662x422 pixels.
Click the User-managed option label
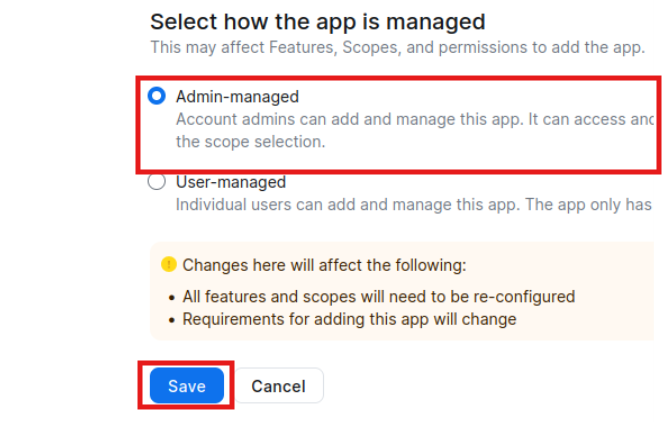pos(231,182)
